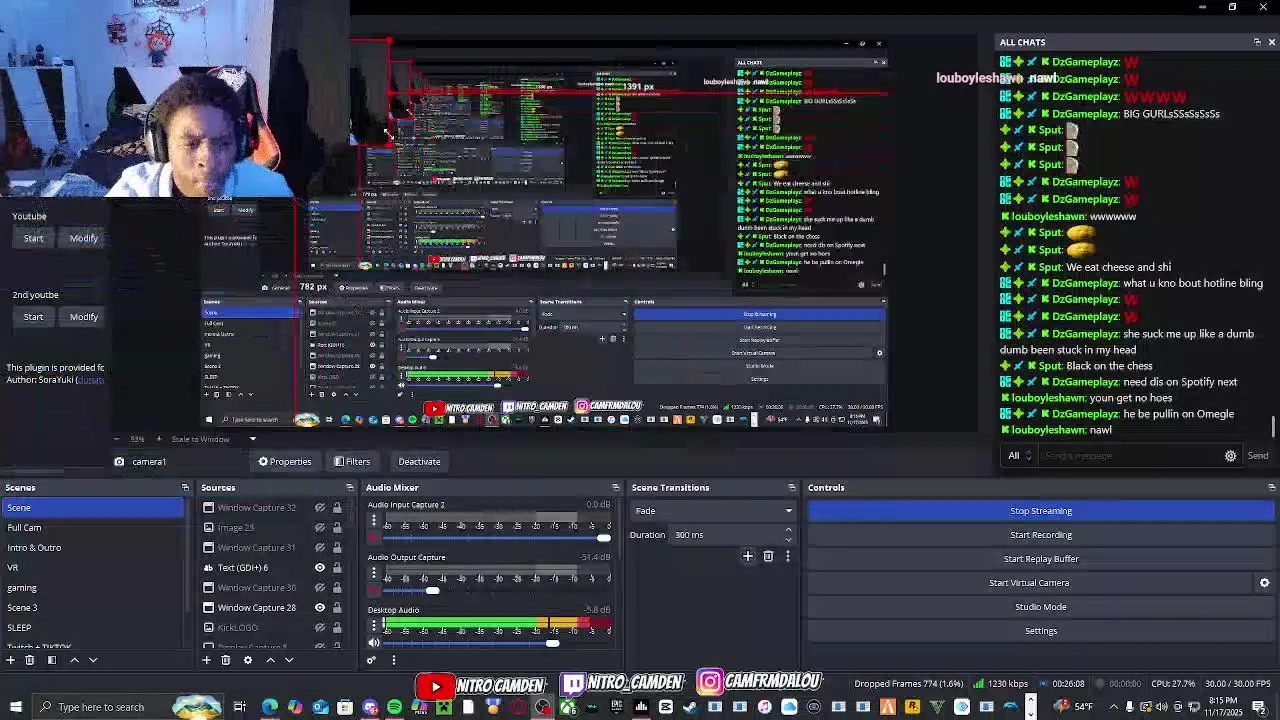Open source Properties button
Image resolution: width=1280 pixels, height=720 pixels.
point(285,462)
